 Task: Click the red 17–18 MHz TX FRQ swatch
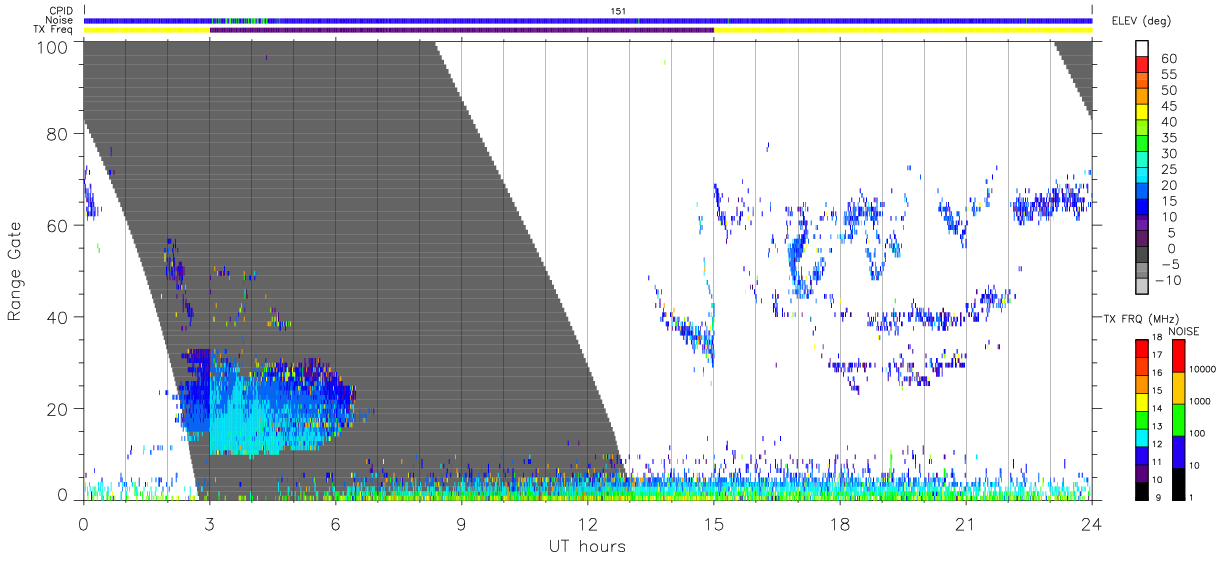tap(1142, 348)
